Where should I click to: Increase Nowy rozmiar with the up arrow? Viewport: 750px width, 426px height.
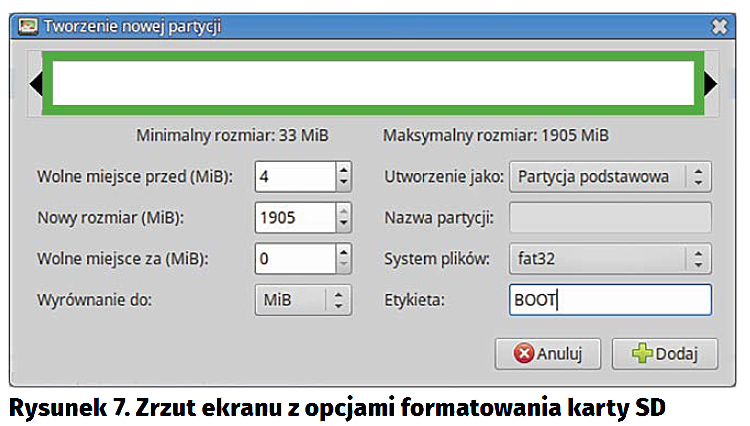click(x=343, y=211)
